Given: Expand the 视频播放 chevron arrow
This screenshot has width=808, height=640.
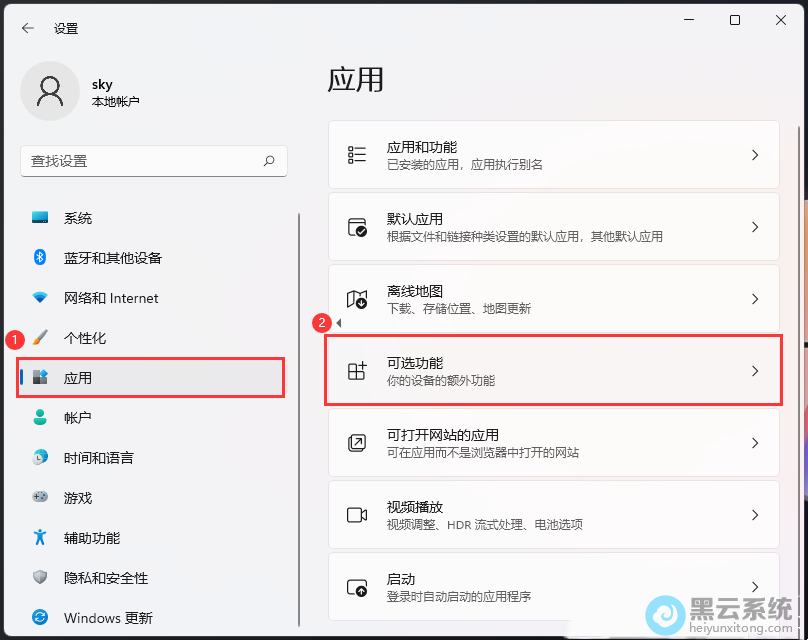Looking at the screenshot, I should (755, 515).
